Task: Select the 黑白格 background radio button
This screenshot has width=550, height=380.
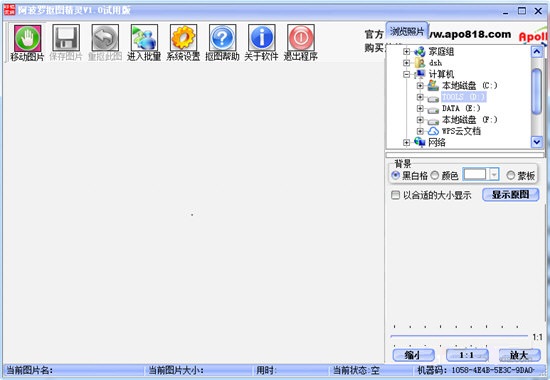Action: [x=395, y=175]
